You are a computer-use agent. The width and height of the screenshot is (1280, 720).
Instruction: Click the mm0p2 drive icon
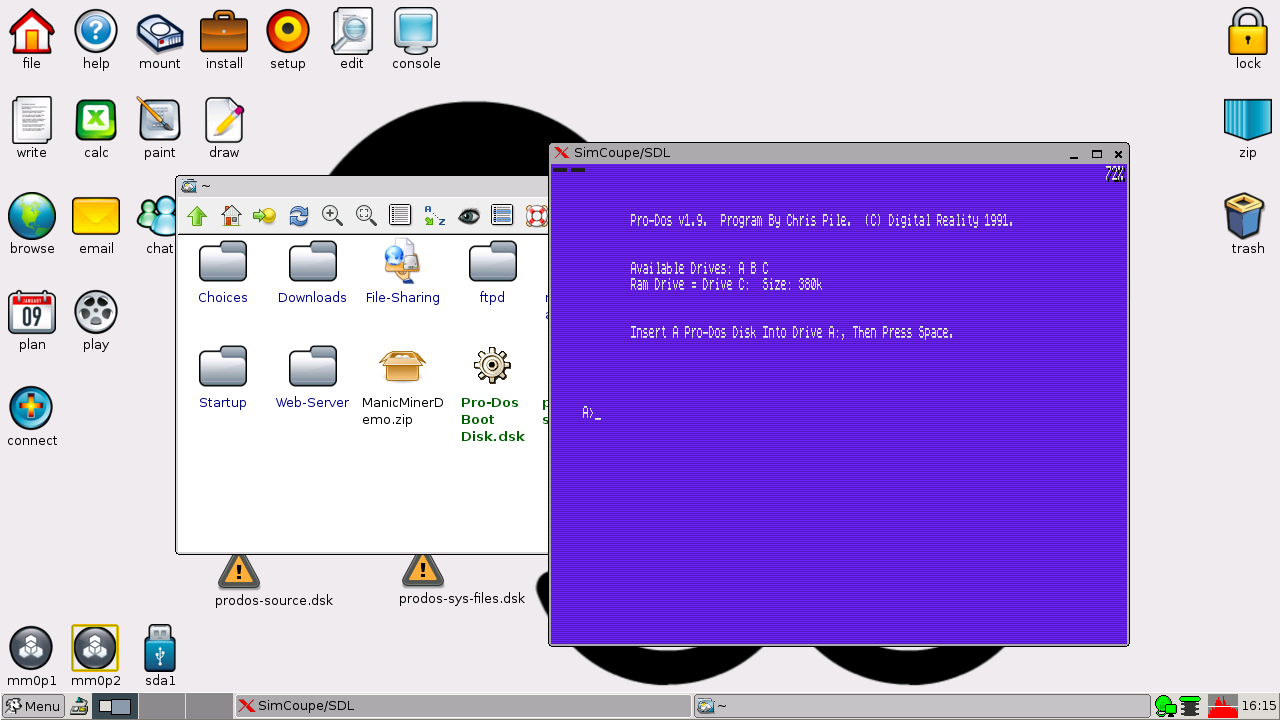coord(95,657)
